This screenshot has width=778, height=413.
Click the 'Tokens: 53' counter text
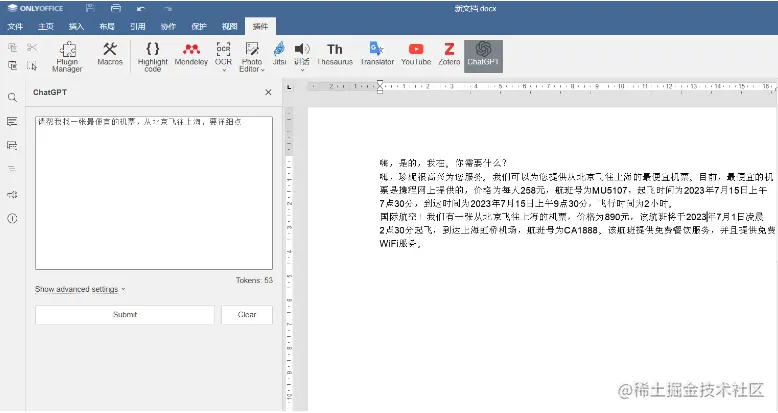click(254, 280)
